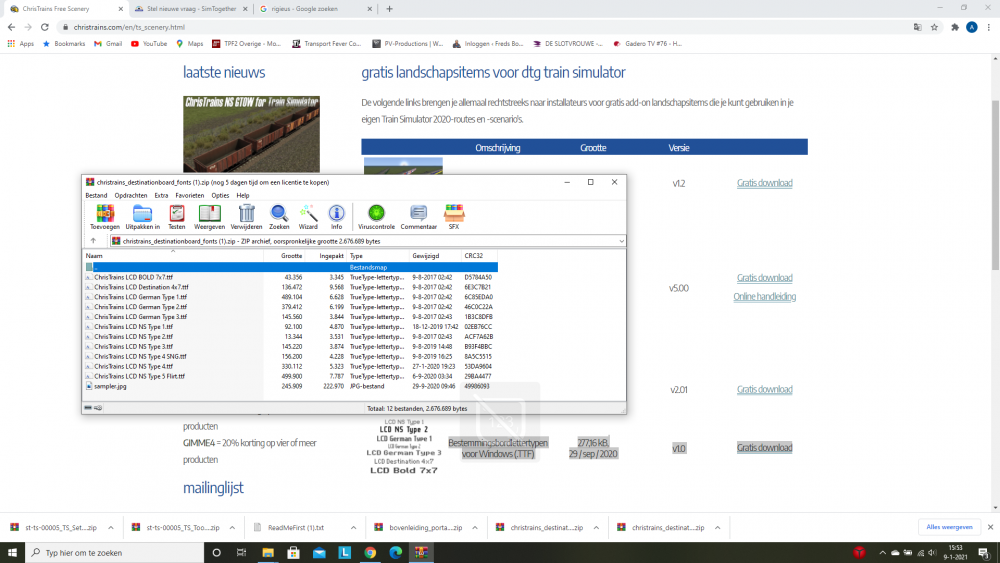This screenshot has height=563, width=1000.
Task: Open the Windows Start menu
Action: 12,552
